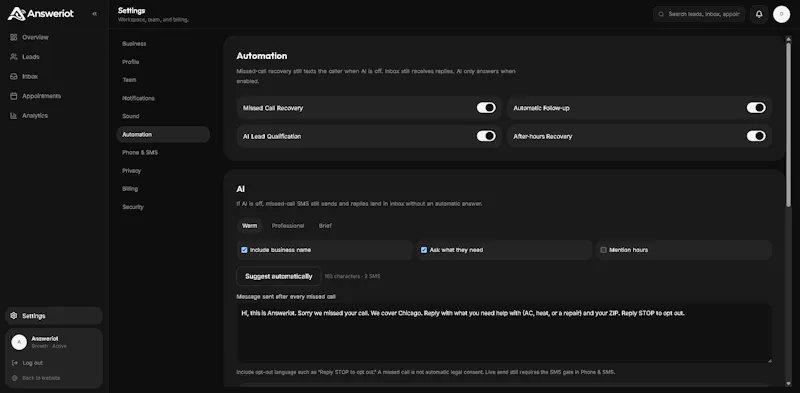
Task: Click the AI section heading
Action: point(241,189)
